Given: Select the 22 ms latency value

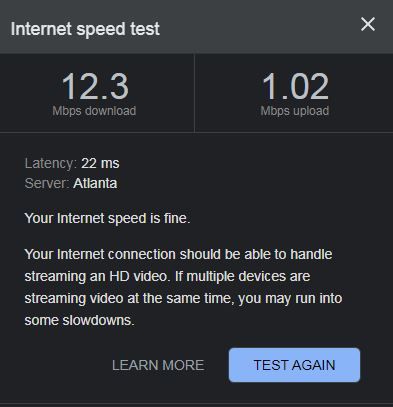Looking at the screenshot, I should pos(100,163).
